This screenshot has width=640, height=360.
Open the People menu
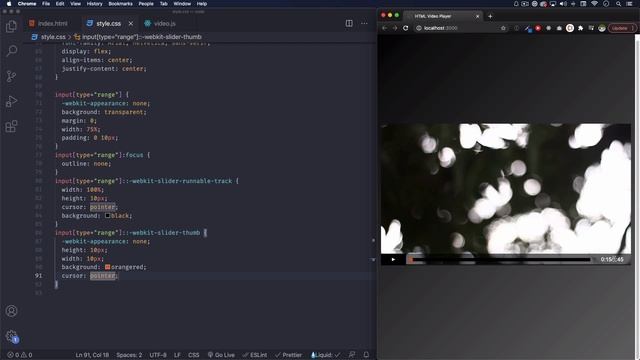[x=146, y=4]
